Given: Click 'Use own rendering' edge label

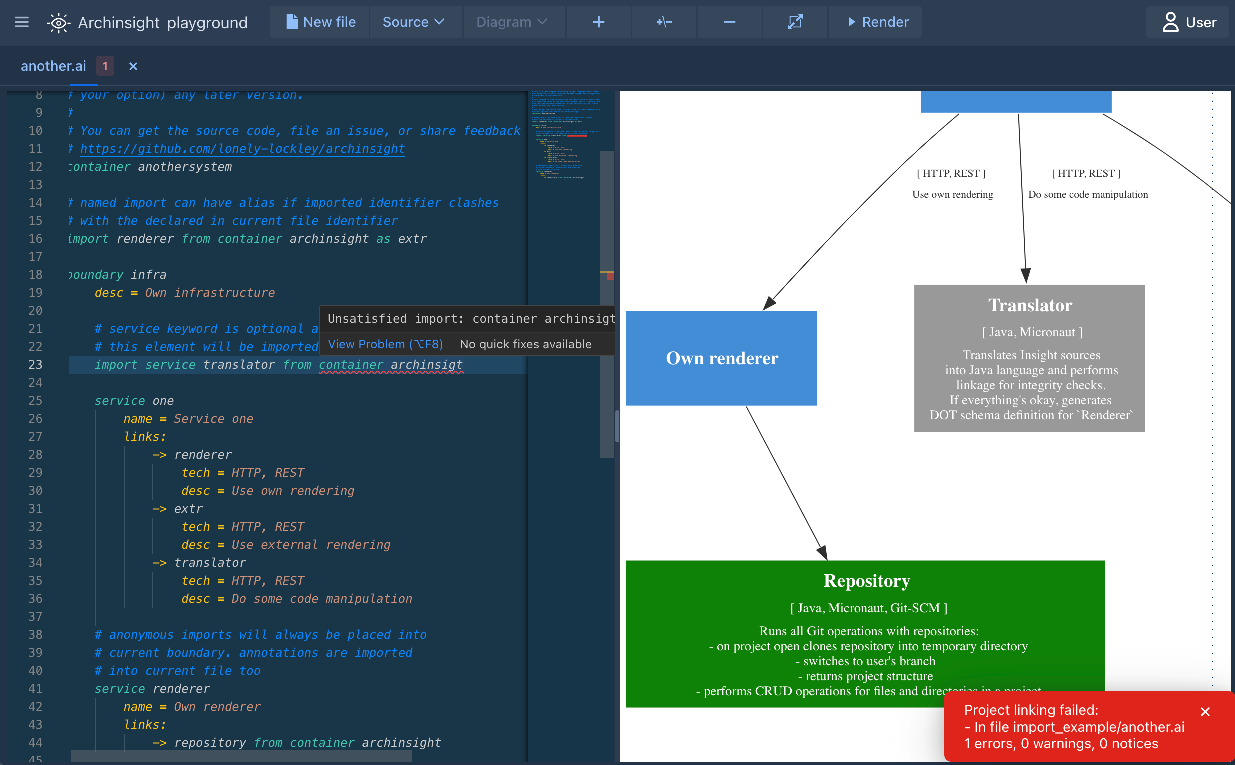Looking at the screenshot, I should point(952,194).
